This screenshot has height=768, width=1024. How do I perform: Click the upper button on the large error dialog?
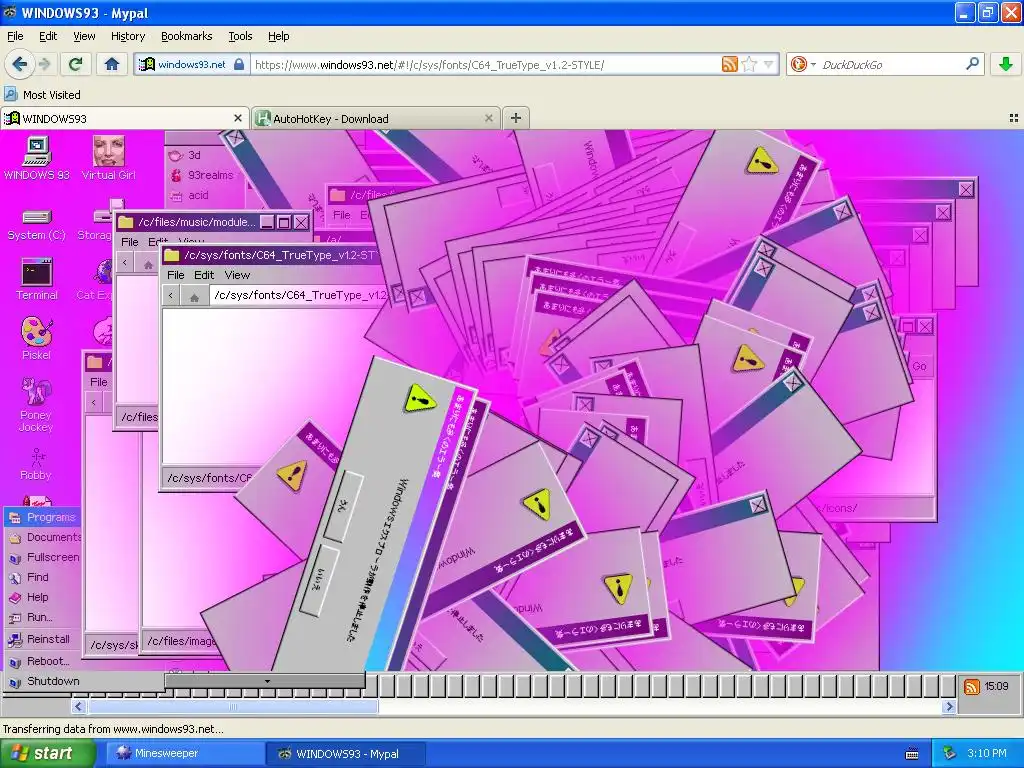[344, 507]
